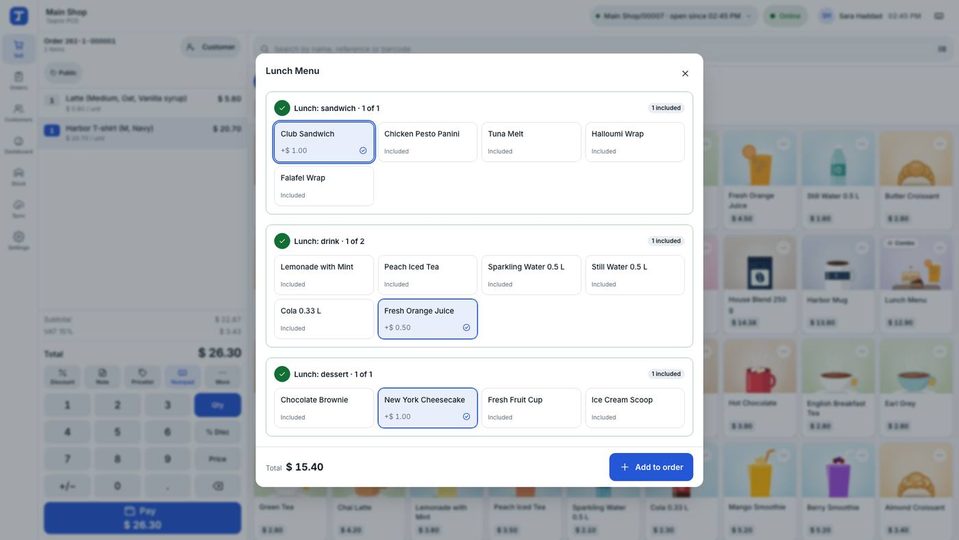
Task: Choose Cola 0.33 L drink option
Action: coord(324,319)
